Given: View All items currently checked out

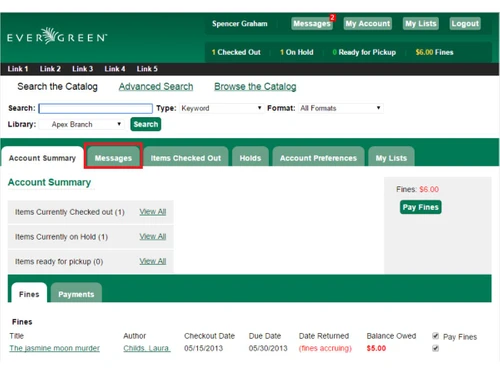Looking at the screenshot, I should [153, 212].
